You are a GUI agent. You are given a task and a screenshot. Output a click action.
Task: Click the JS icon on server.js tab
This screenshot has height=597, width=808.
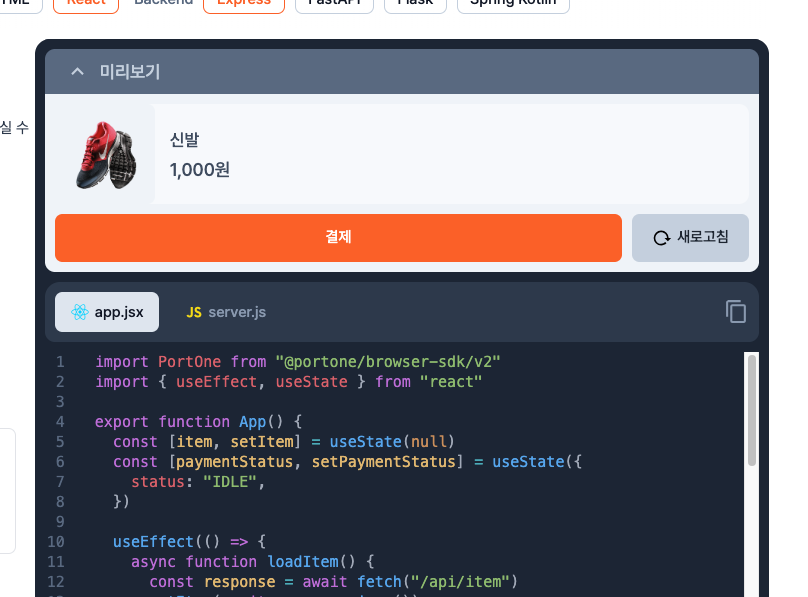(x=194, y=312)
